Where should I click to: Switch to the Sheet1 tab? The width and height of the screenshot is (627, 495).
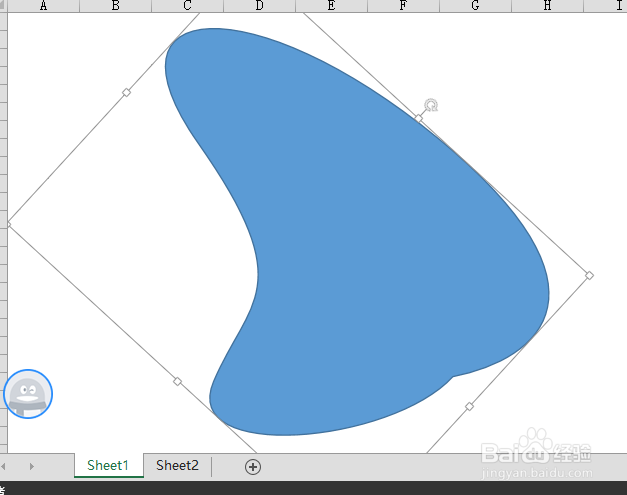[x=108, y=465]
